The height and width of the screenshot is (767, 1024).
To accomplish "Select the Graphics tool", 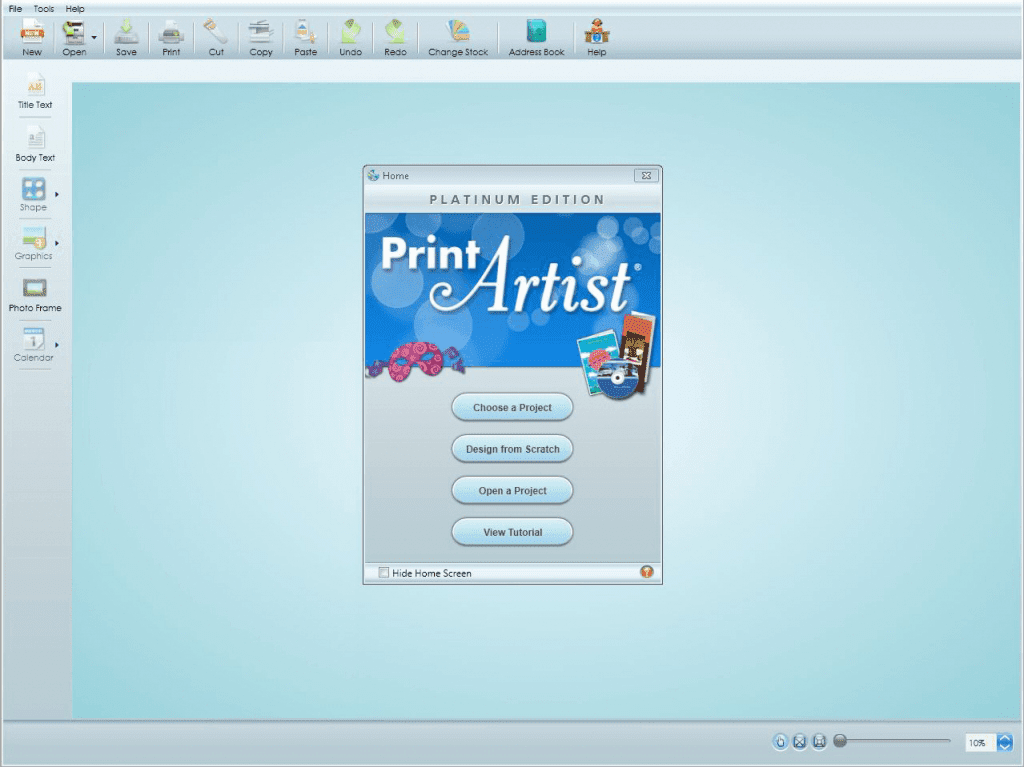I will (33, 243).
